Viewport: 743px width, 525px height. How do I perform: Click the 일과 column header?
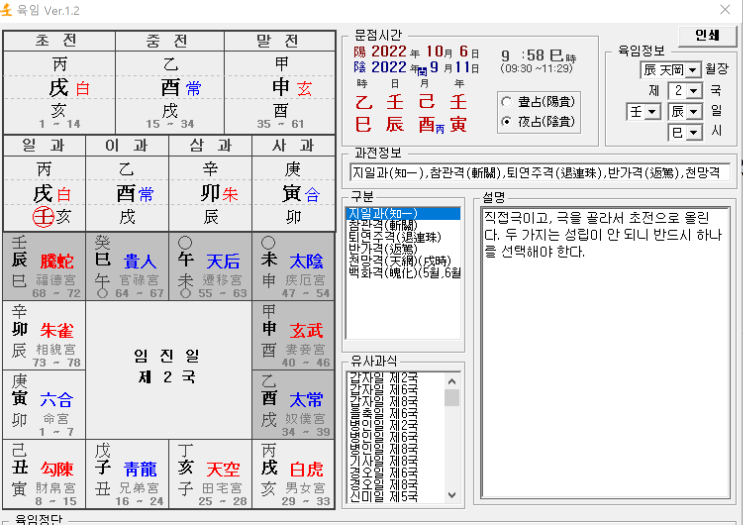44,145
